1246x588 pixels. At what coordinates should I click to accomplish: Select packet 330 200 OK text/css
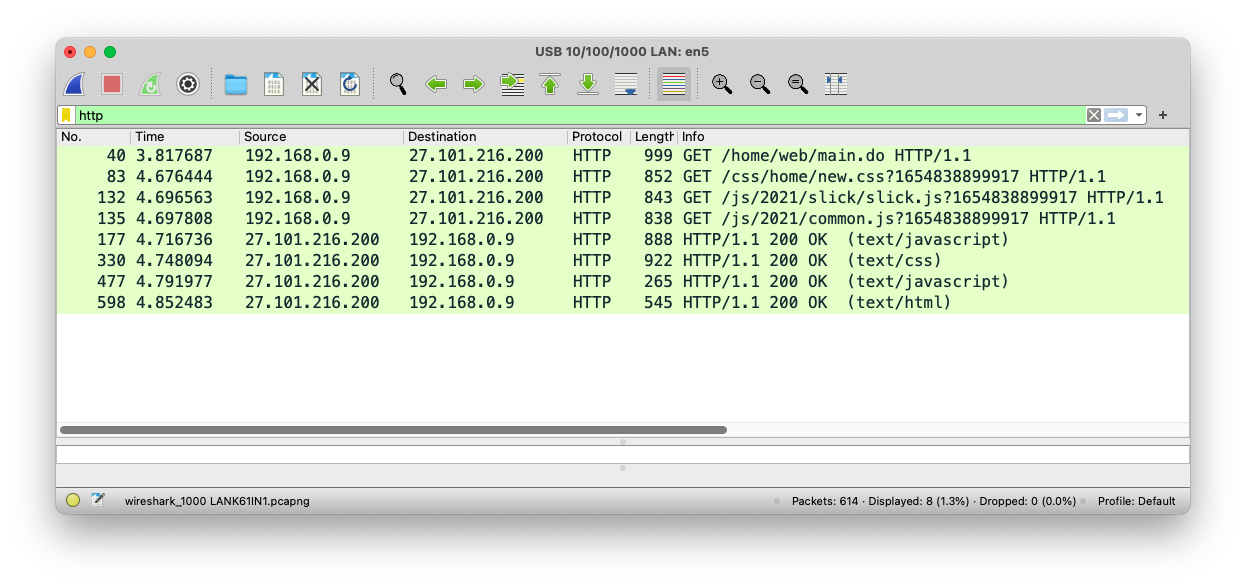(x=623, y=261)
